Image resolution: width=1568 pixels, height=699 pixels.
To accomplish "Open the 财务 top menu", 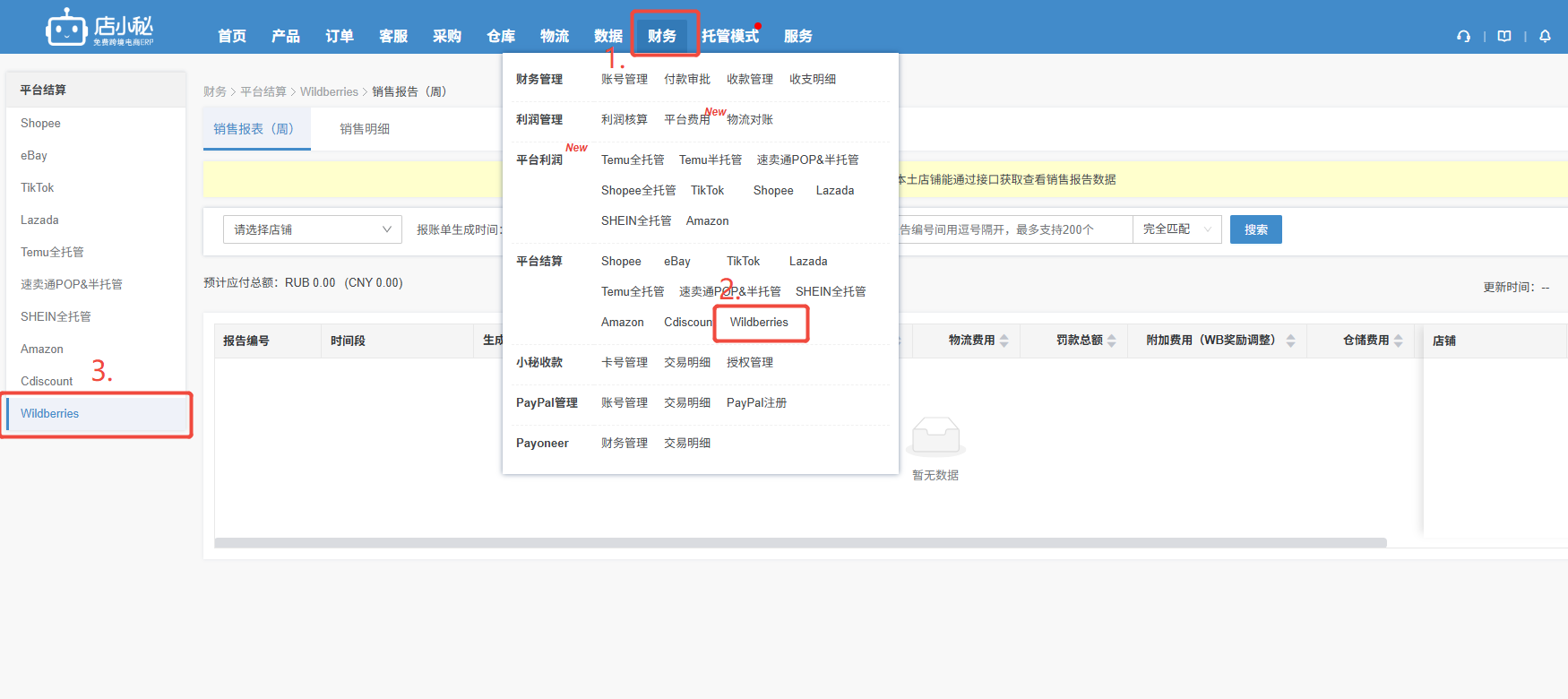I will pos(662,36).
